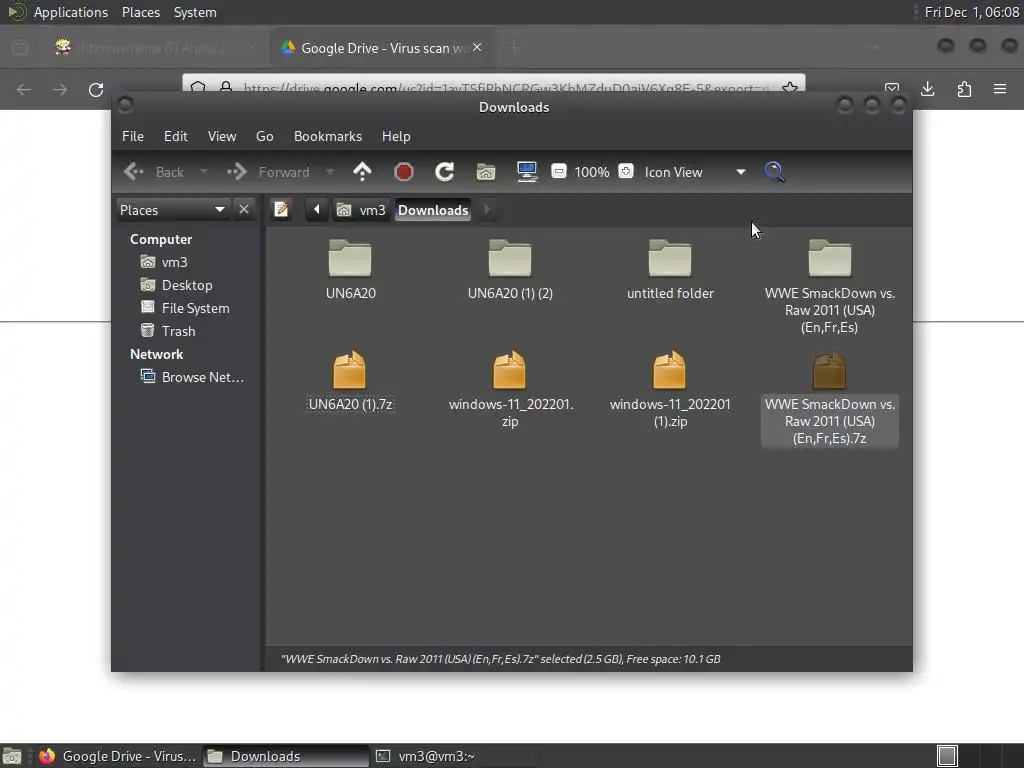The image size is (1024, 768).
Task: Click the path bar right scroll arrow
Action: [487, 210]
